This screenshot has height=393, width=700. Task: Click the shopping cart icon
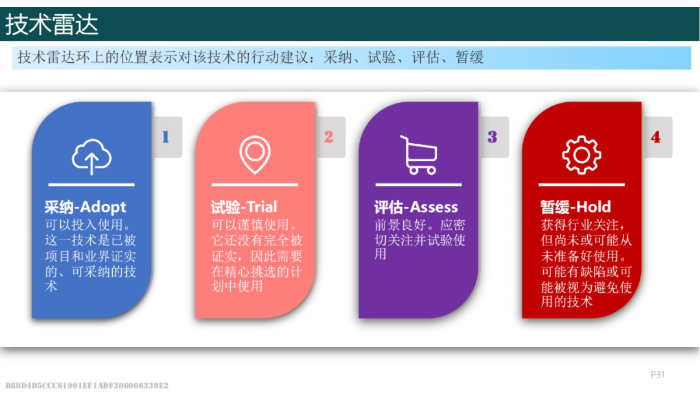tap(419, 155)
